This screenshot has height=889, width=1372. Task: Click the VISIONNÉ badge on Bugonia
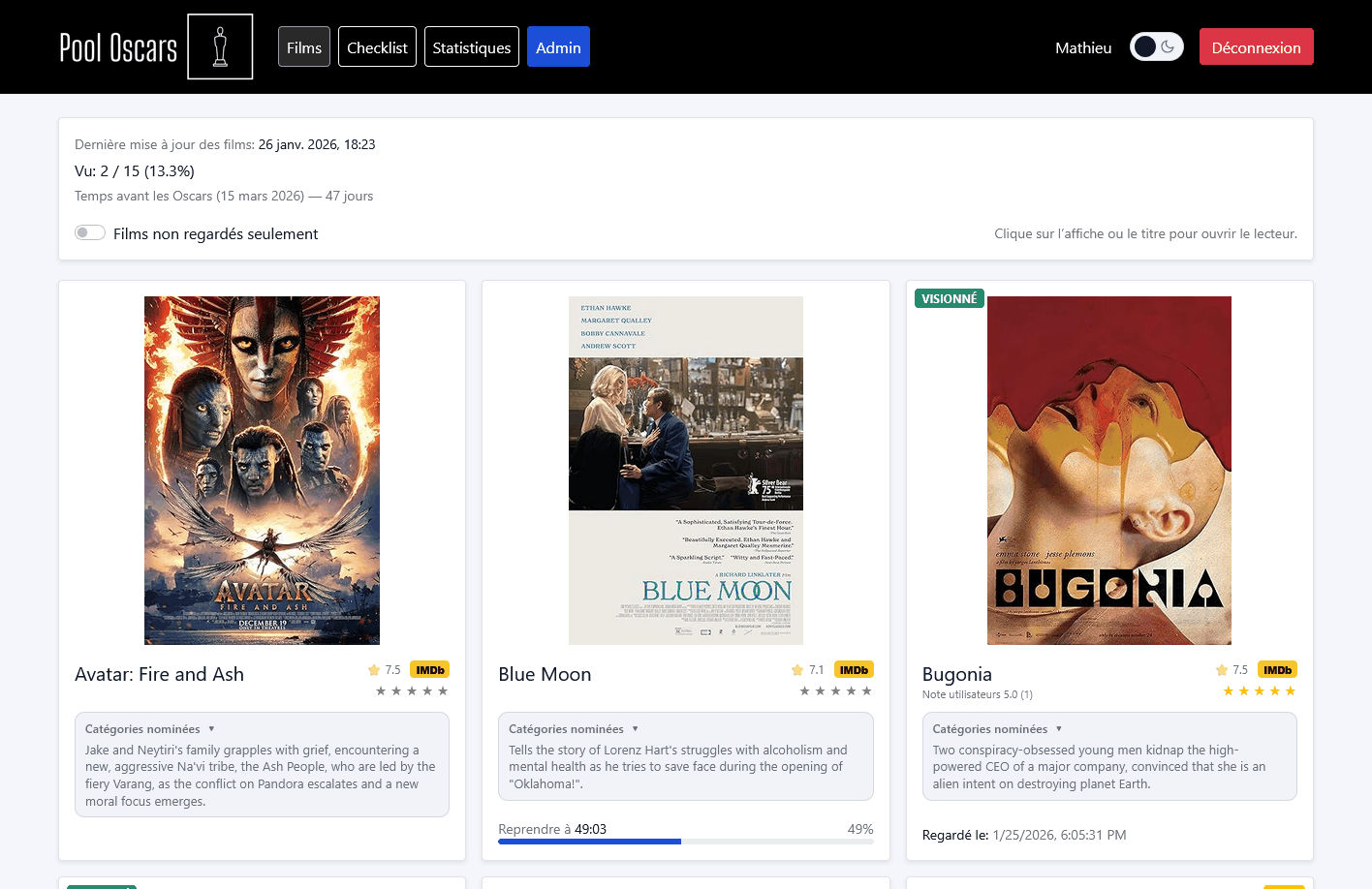(950, 298)
